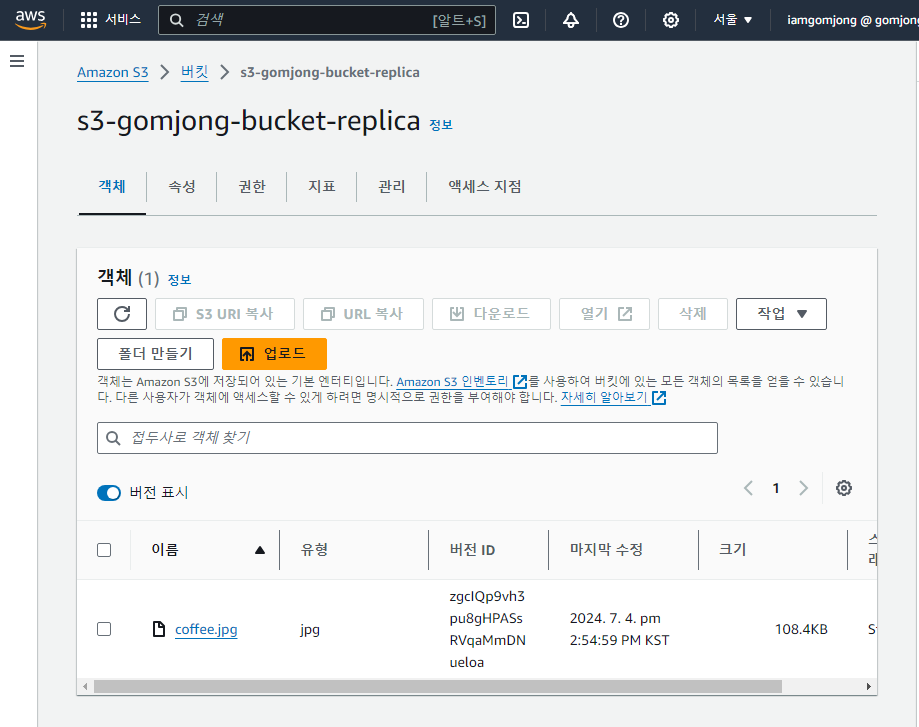Click the 2024. 7. 4. pm date cell
The height and width of the screenshot is (727, 919).
click(620, 629)
